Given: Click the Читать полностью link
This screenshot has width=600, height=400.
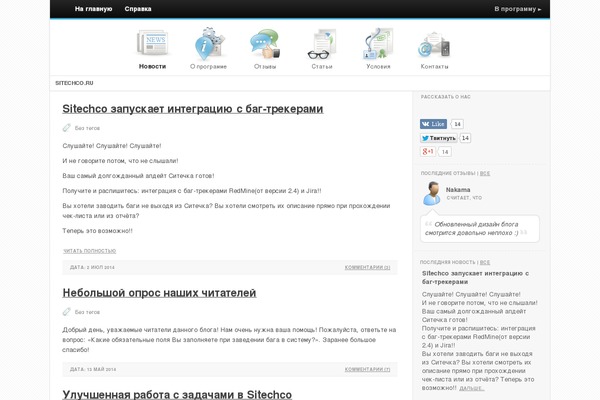Looking at the screenshot, I should pyautogui.click(x=90, y=251).
